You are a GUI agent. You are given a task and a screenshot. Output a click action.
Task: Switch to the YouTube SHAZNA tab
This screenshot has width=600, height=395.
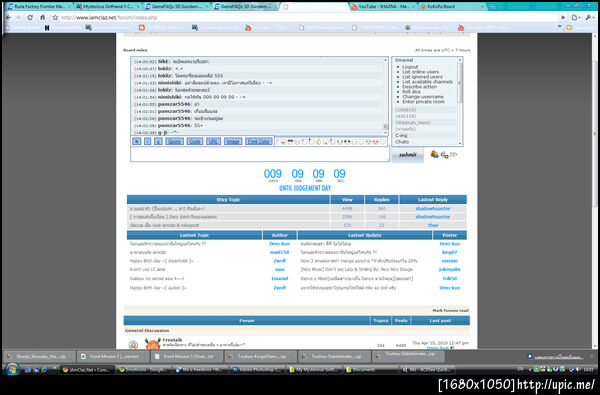point(383,7)
